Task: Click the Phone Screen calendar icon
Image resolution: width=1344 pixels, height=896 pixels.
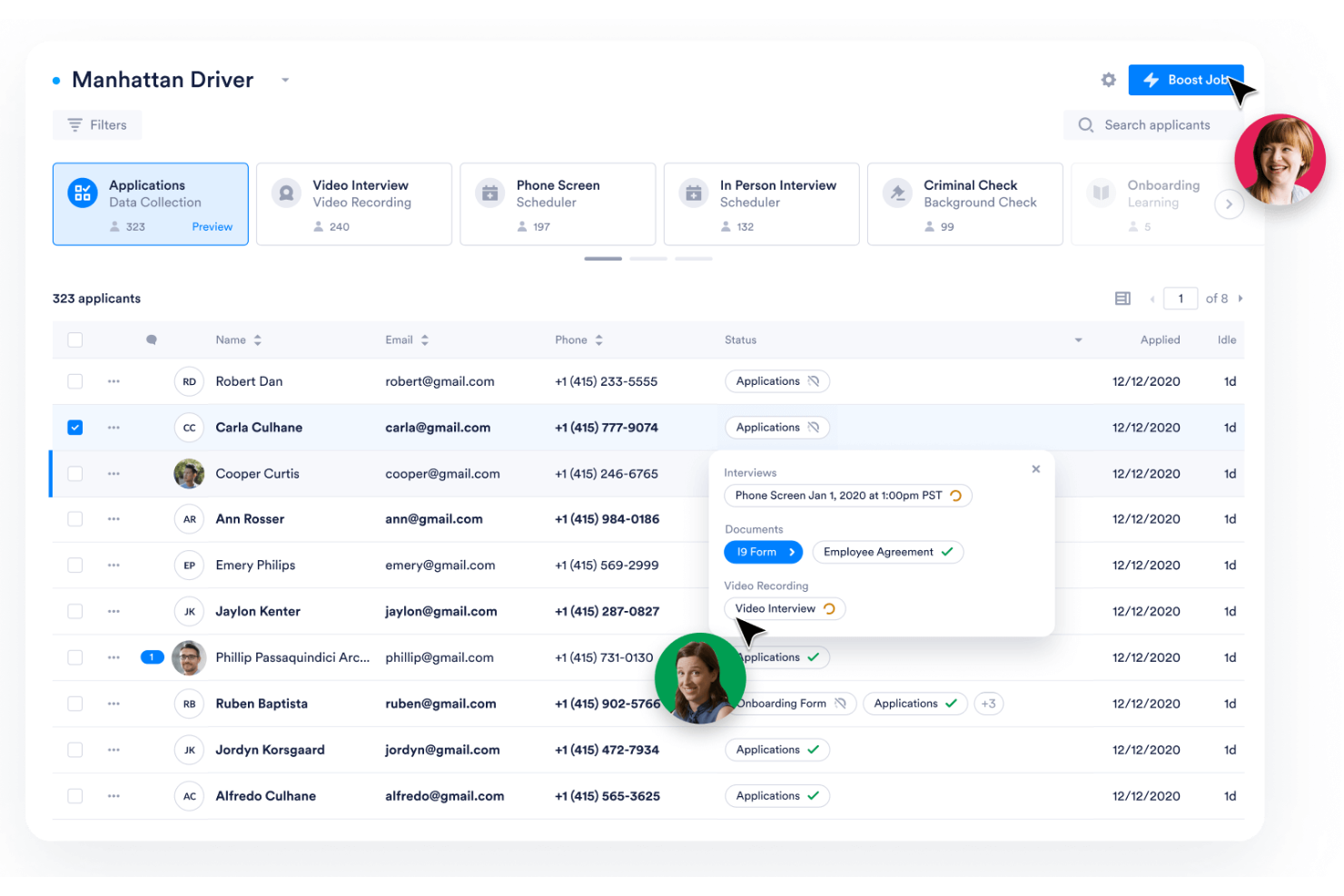Action: [489, 192]
